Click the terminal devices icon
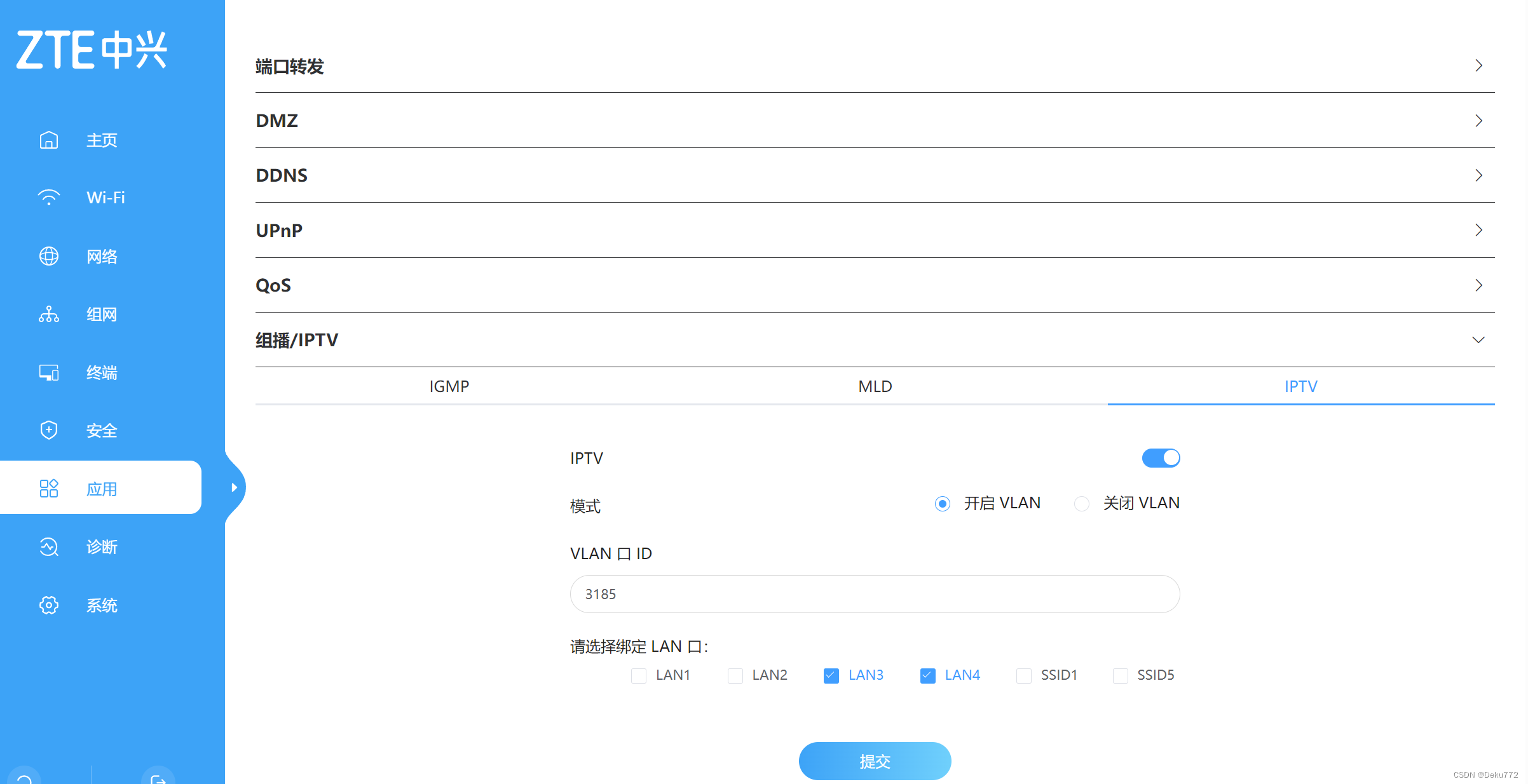The width and height of the screenshot is (1528, 784). tap(49, 372)
